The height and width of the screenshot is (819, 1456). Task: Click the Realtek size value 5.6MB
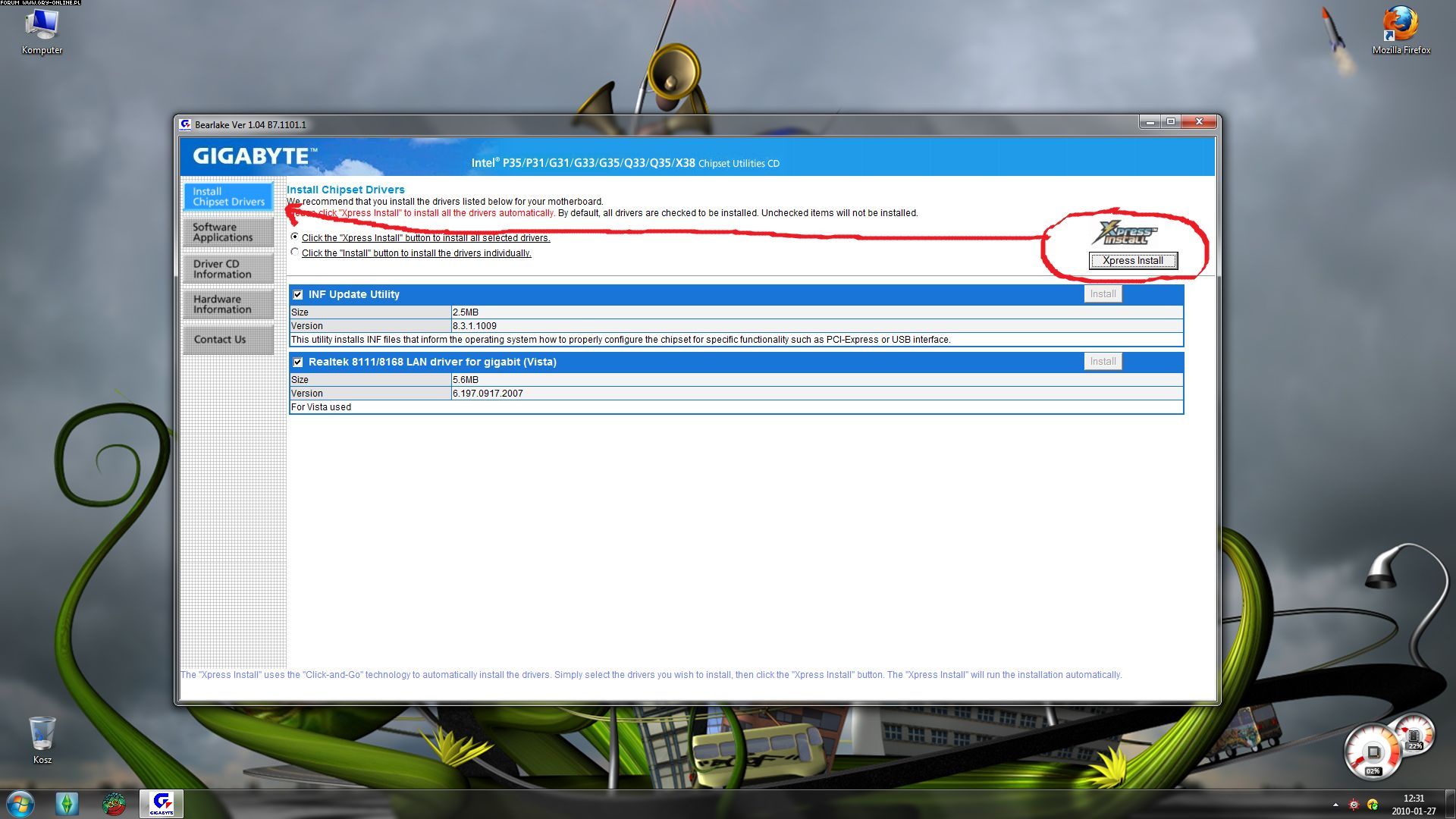(x=466, y=380)
